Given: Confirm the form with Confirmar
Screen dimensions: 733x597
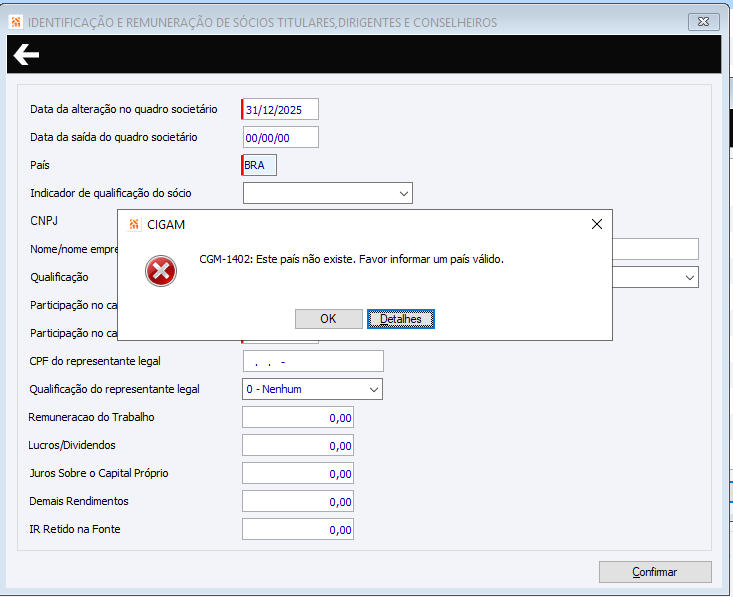Looking at the screenshot, I should (655, 572).
